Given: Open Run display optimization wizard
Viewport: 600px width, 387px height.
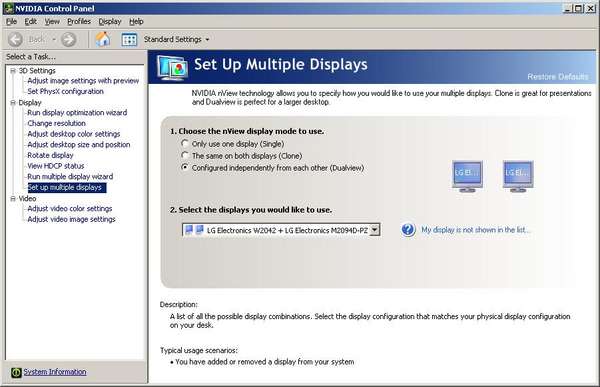Looking at the screenshot, I should click(x=77, y=113).
